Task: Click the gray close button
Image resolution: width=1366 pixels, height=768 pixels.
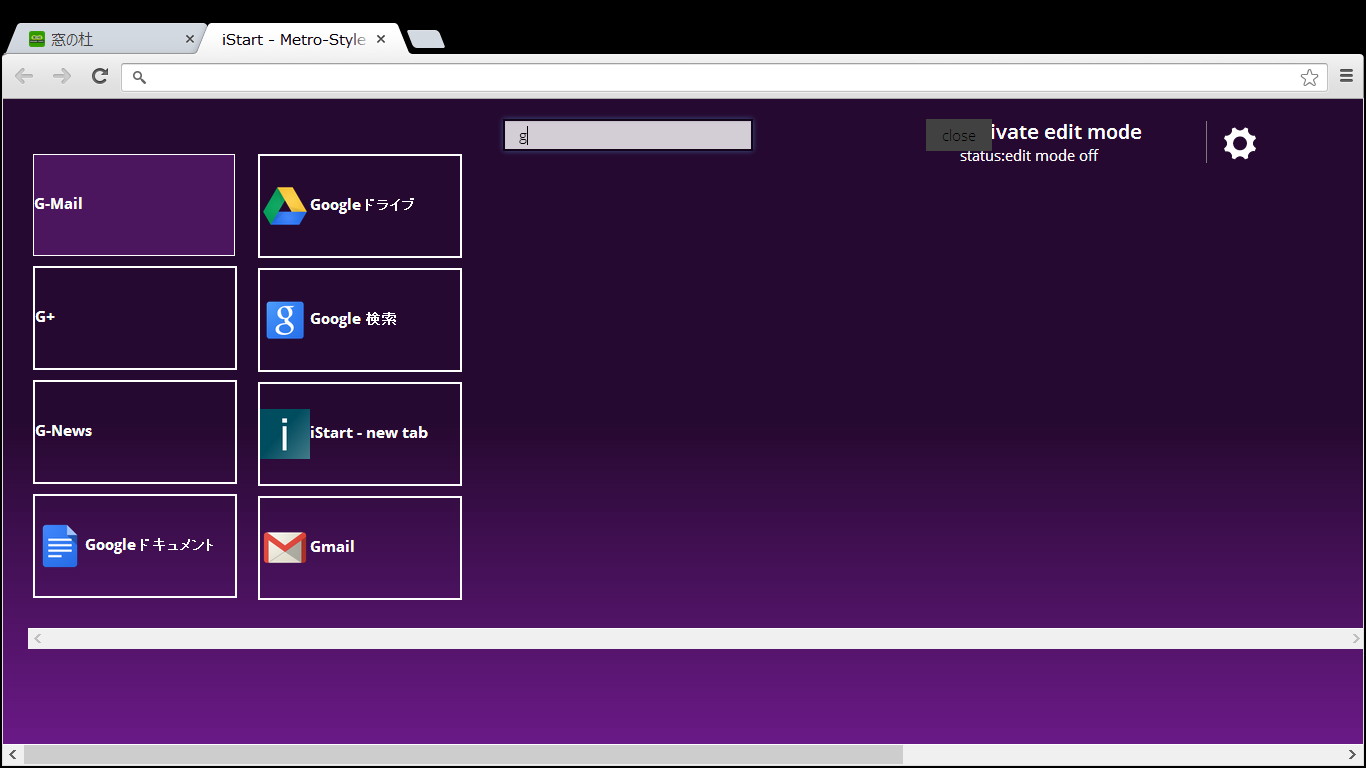Action: click(959, 135)
